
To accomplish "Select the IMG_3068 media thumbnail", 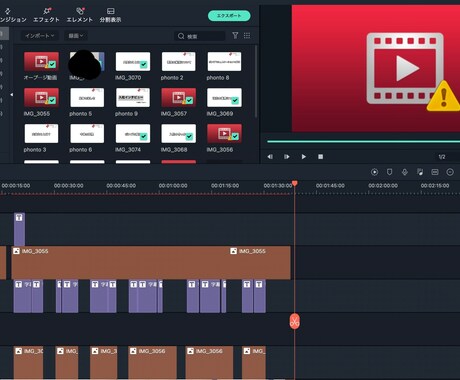I will tap(178, 133).
